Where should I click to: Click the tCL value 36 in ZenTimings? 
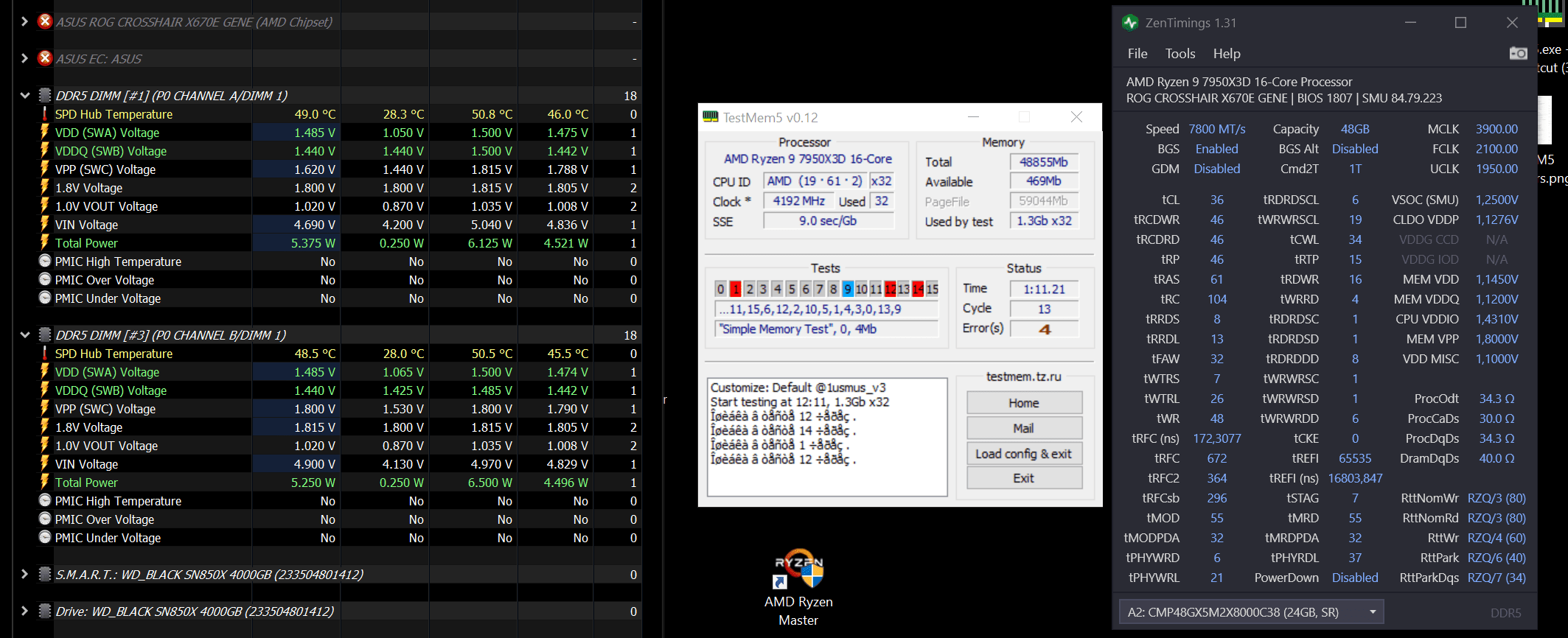(1217, 200)
